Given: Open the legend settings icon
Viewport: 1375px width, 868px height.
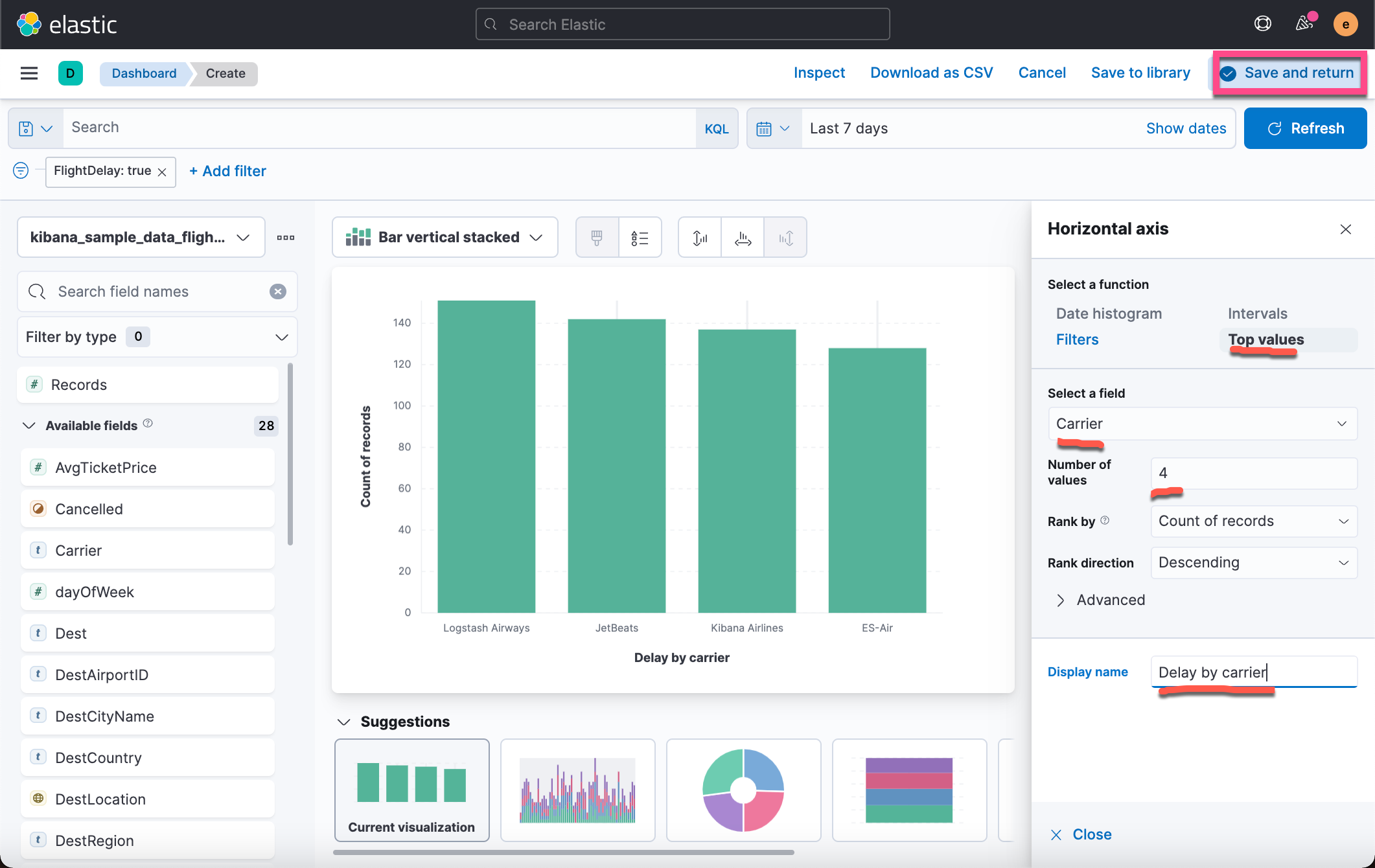Looking at the screenshot, I should point(640,238).
